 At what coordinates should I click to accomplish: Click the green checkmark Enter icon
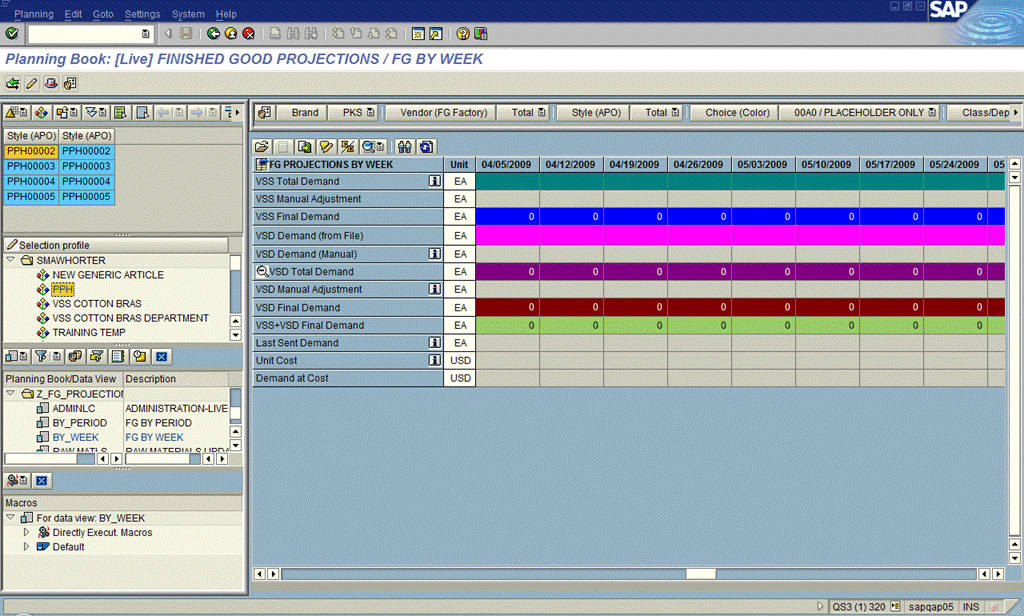[x=12, y=33]
